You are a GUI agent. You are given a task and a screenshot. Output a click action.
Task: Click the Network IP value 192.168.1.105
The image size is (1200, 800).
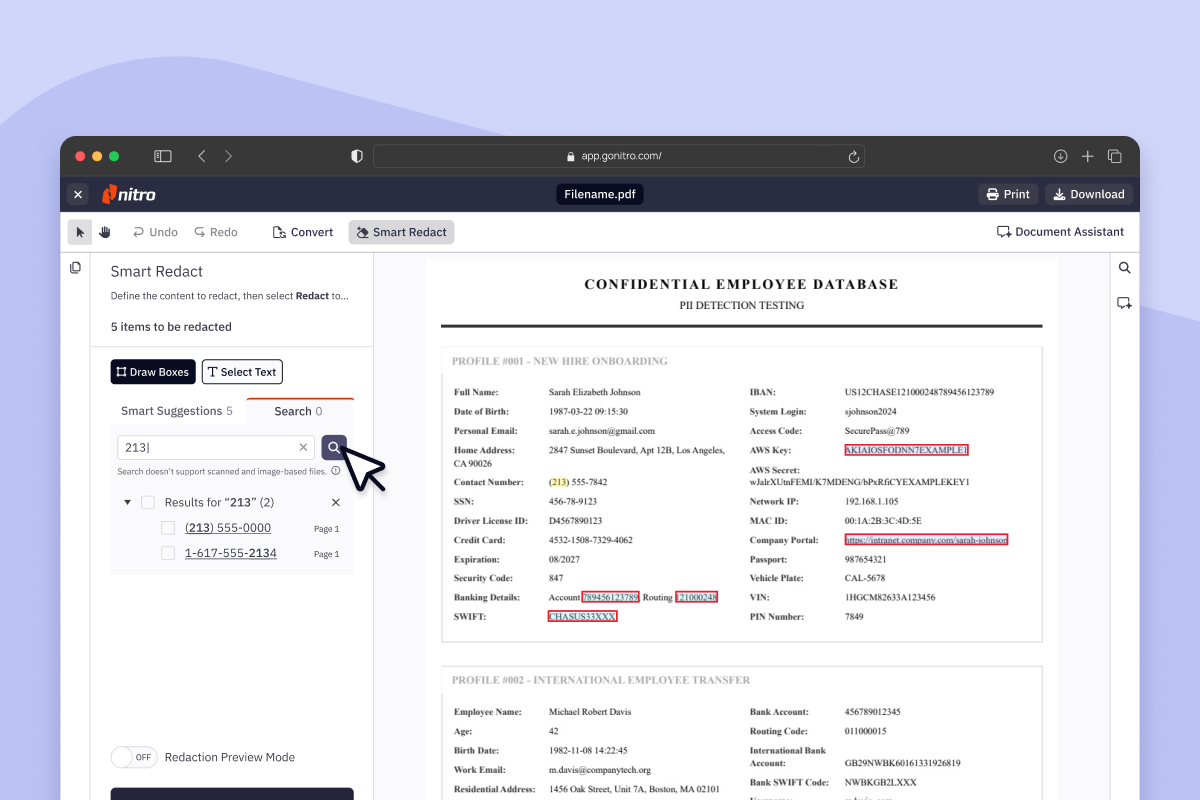click(871, 502)
